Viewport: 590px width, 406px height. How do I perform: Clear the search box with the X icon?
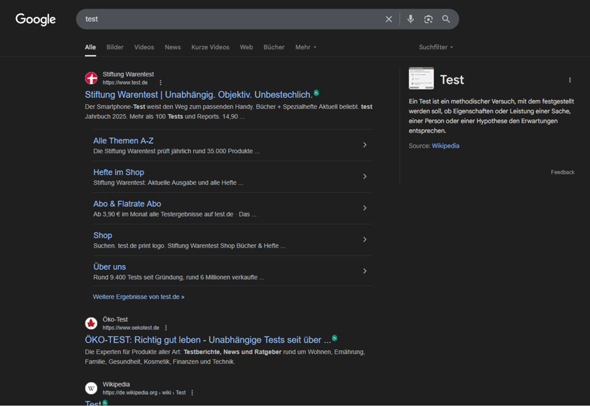[389, 19]
